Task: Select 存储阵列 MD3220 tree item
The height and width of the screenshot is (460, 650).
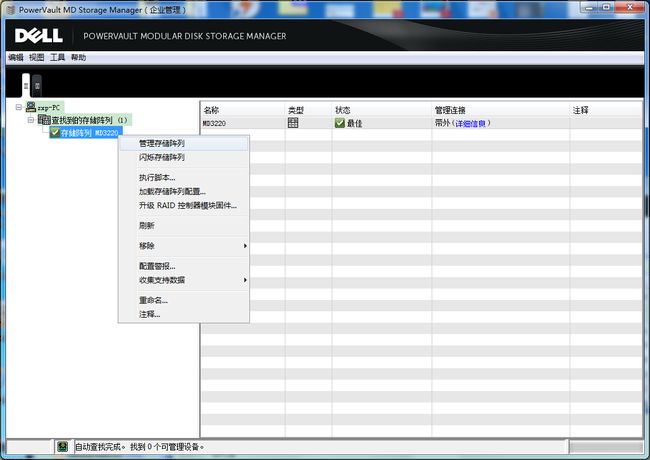Action: coord(86,133)
